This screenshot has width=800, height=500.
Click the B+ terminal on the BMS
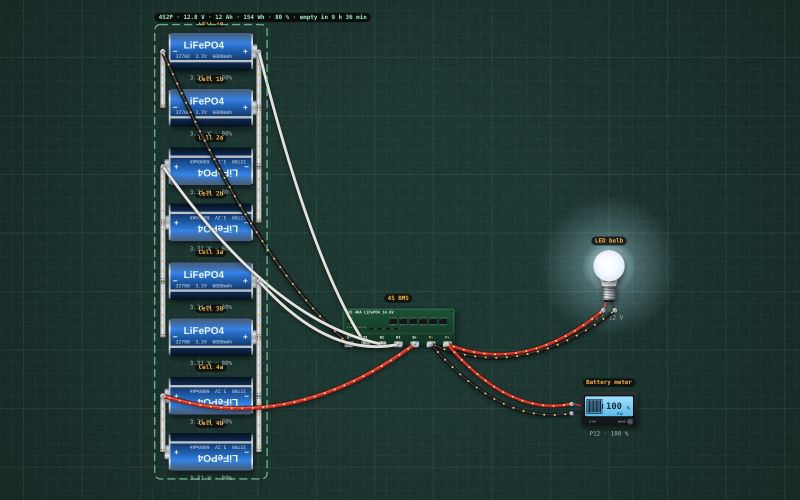[414, 344]
